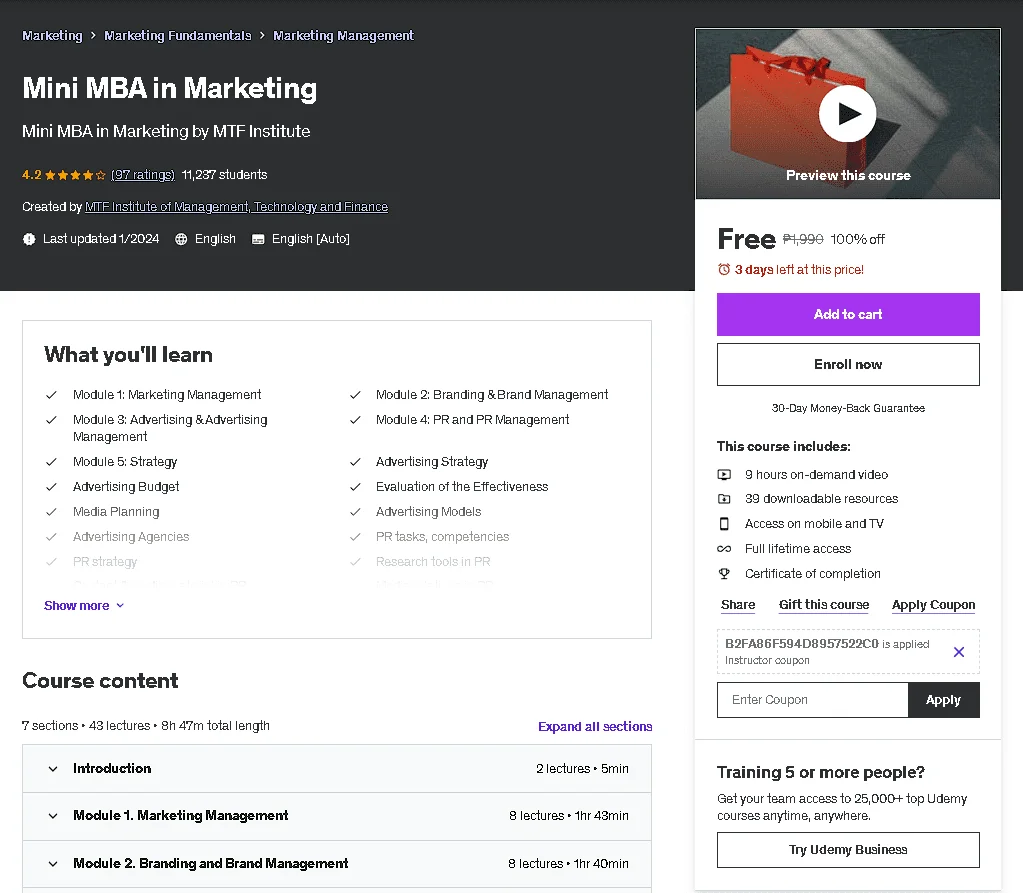Click Apply Coupon link
Viewport: 1023px width, 893px height.
coord(934,605)
